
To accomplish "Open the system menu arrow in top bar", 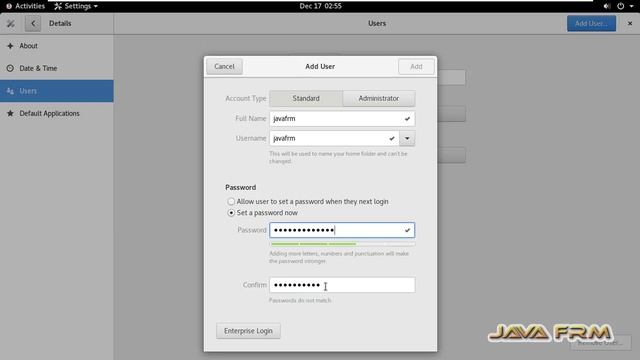I will point(631,6).
